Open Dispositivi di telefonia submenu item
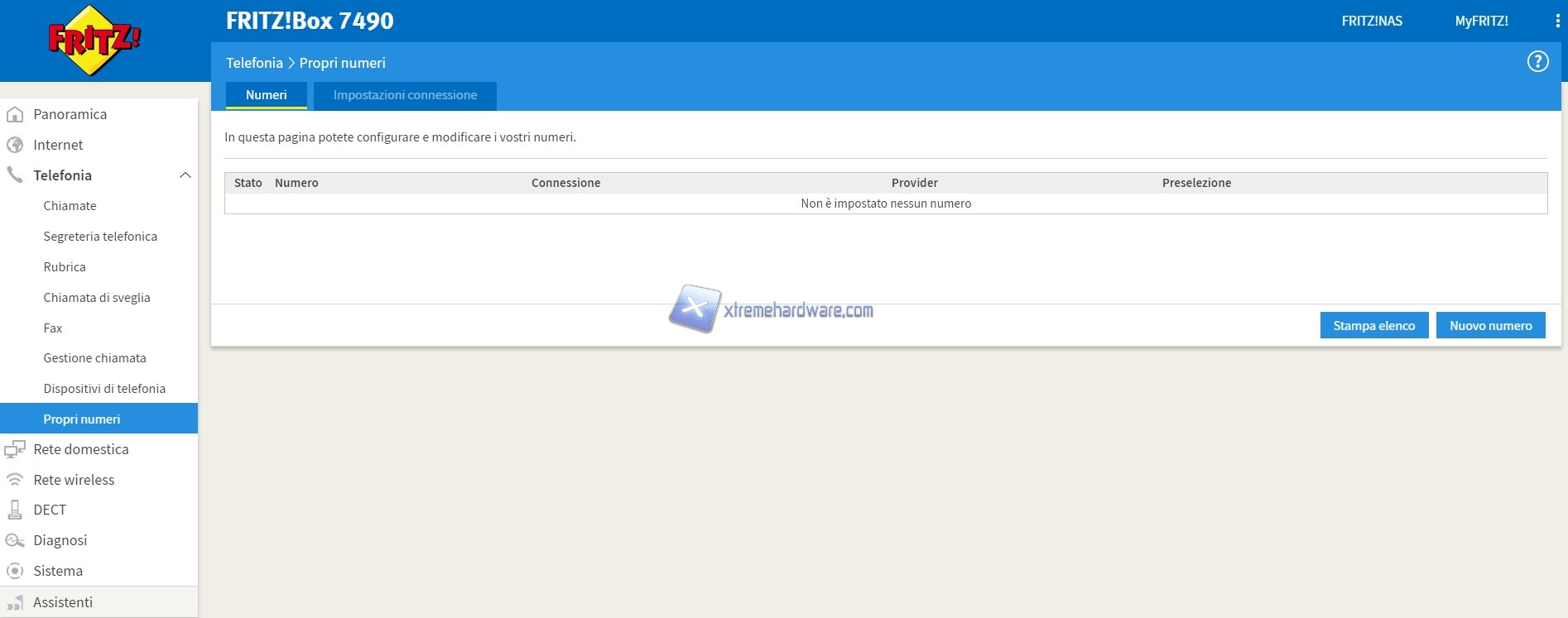The height and width of the screenshot is (618, 1568). coord(104,389)
